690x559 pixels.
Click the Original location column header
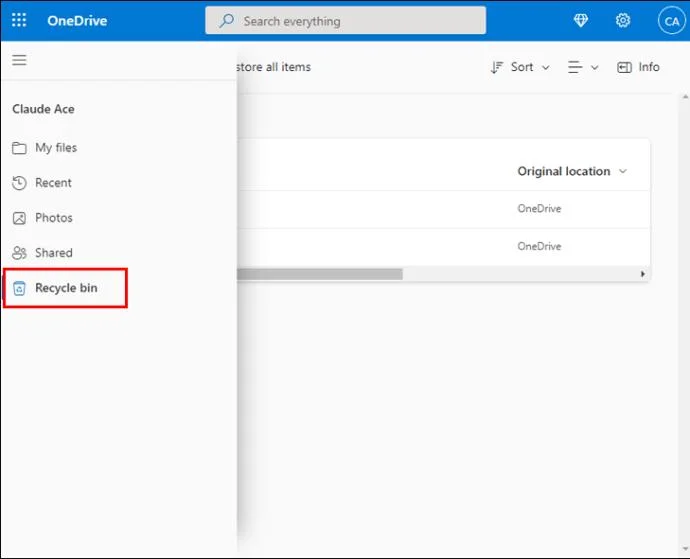coord(564,171)
